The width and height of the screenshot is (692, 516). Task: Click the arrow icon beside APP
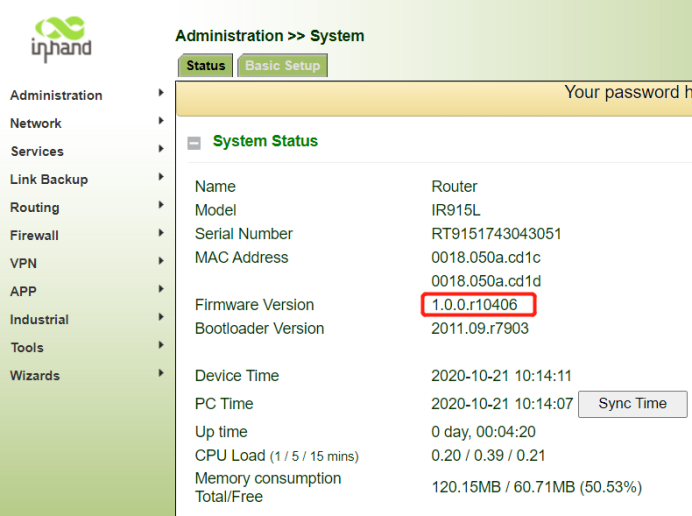click(161, 289)
